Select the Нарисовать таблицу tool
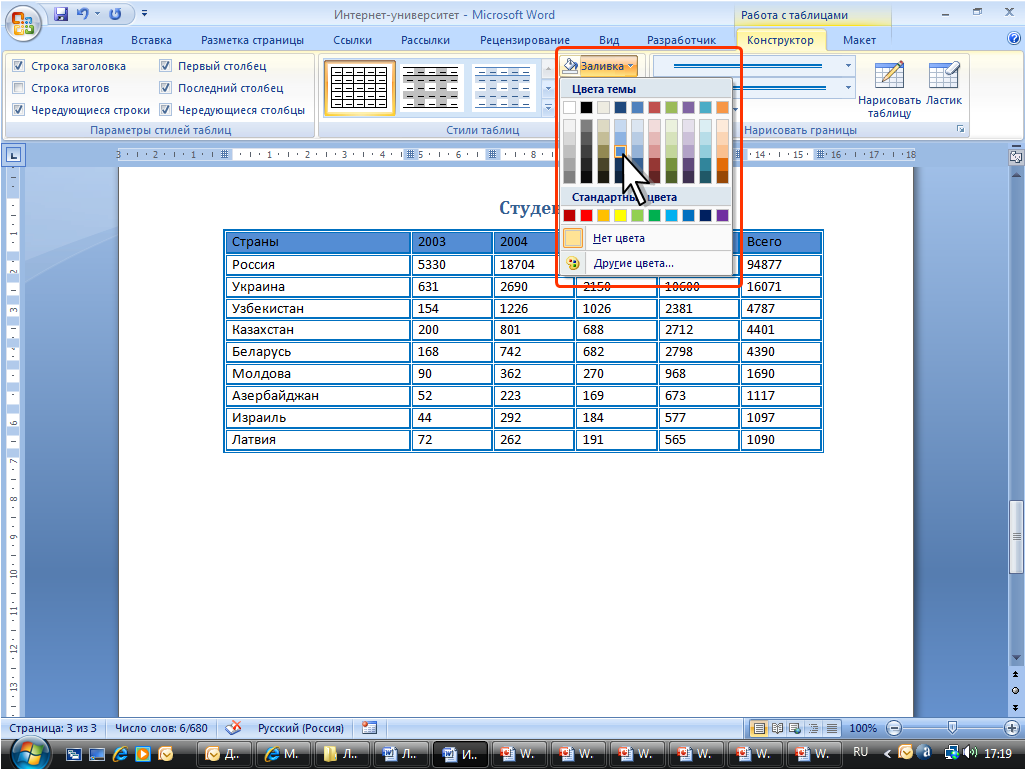Image resolution: width=1026 pixels, height=770 pixels. 888,90
